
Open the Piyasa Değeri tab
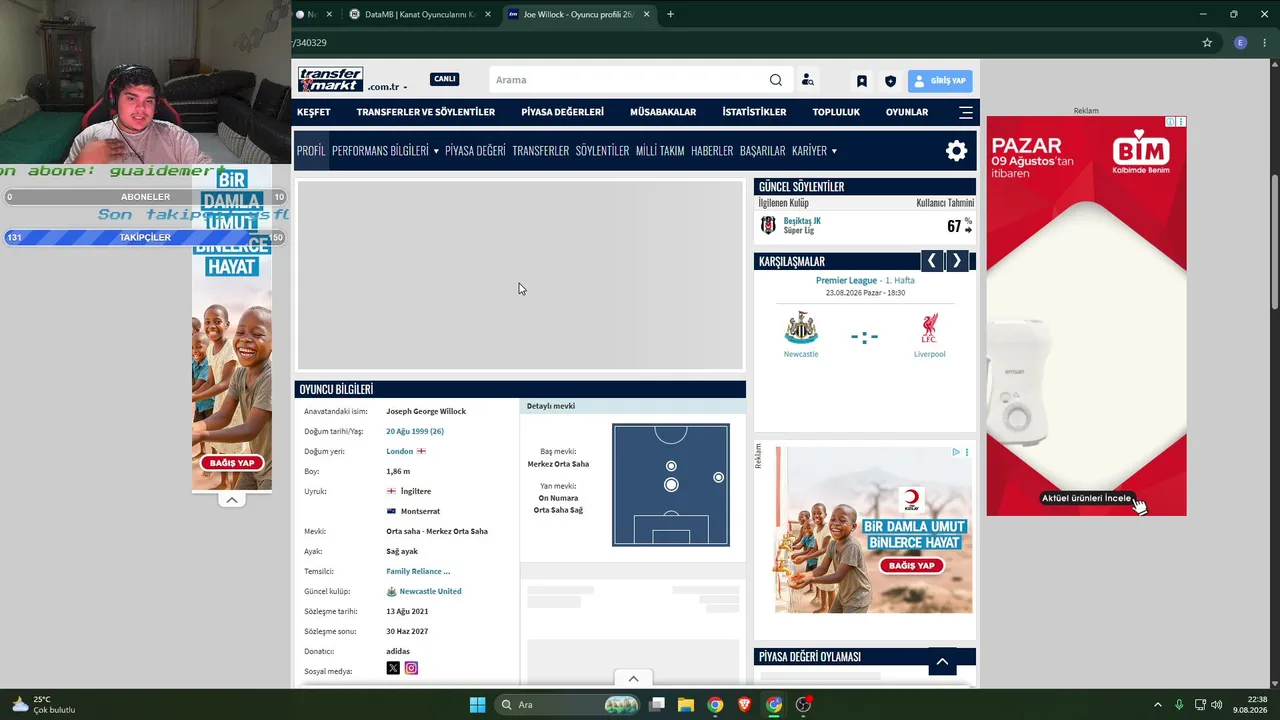[x=475, y=151]
